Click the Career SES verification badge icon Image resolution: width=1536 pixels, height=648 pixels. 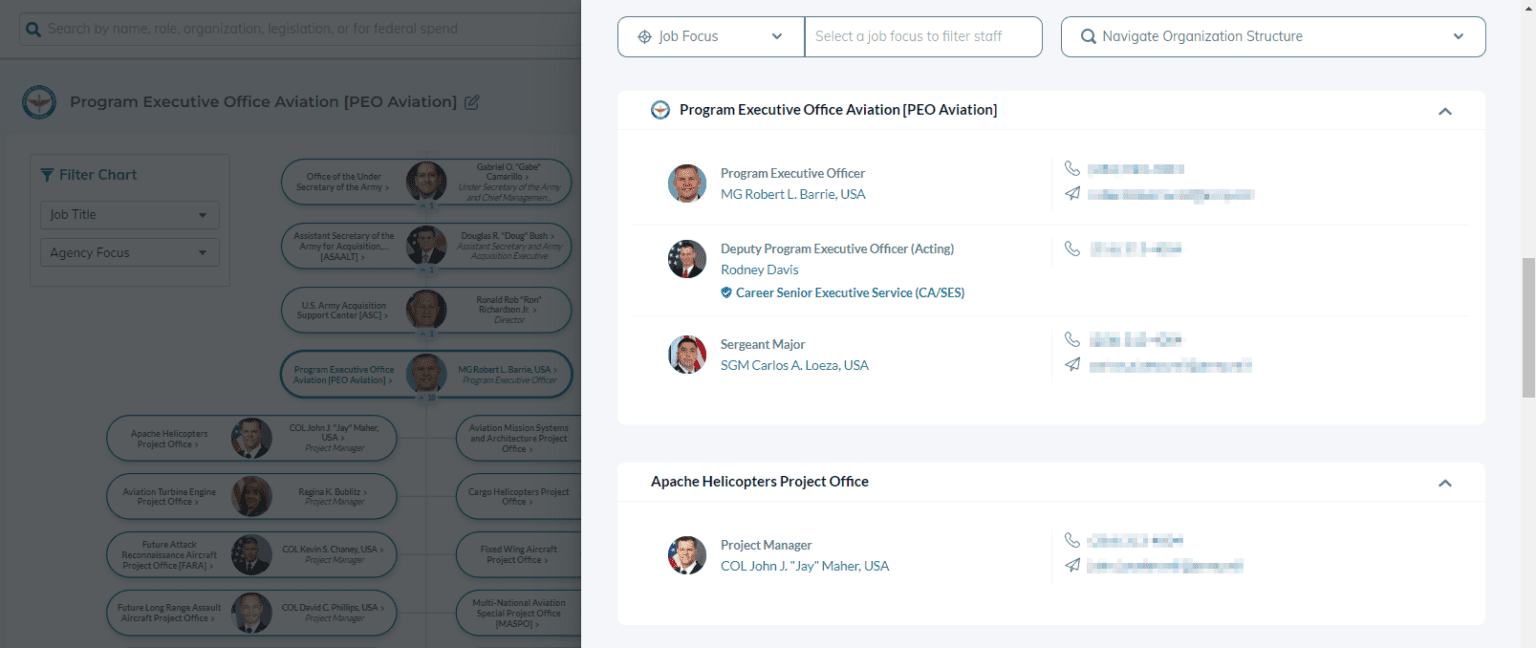(x=726, y=292)
